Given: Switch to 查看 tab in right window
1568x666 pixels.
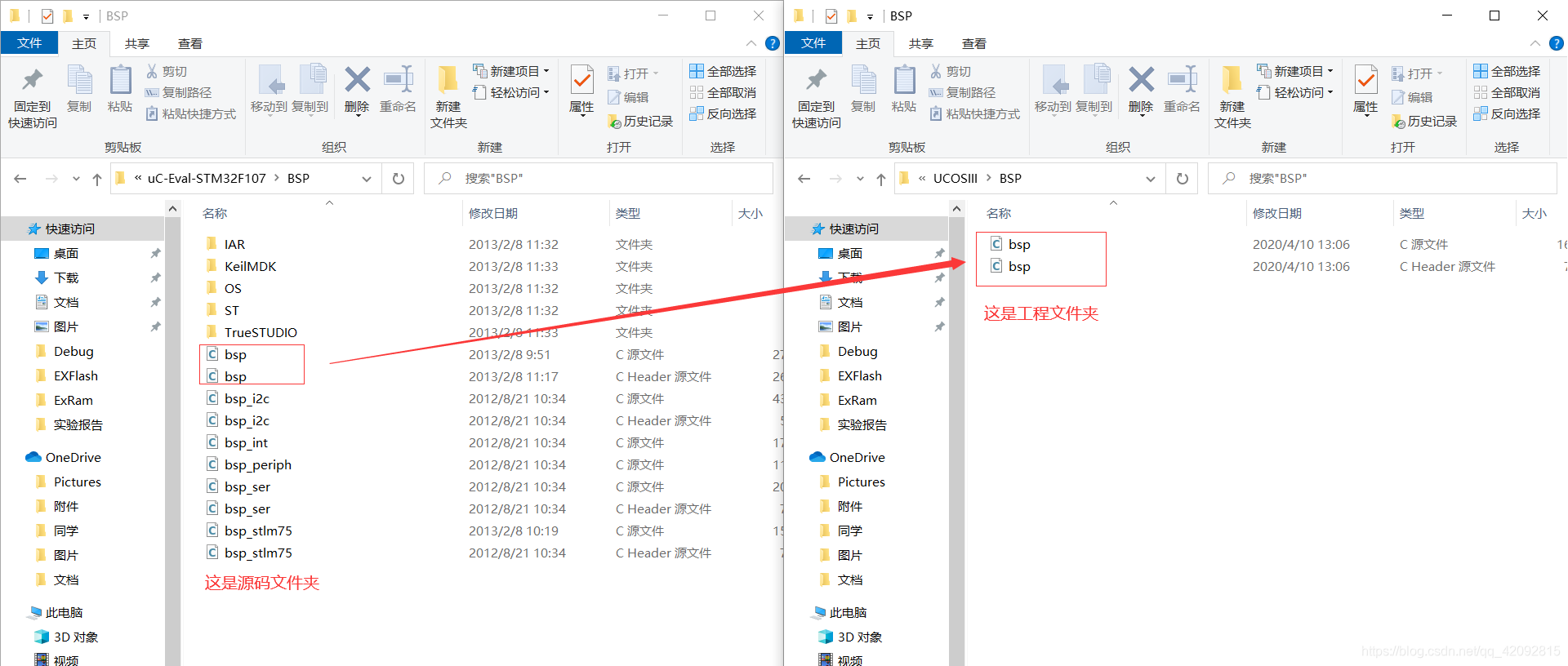Looking at the screenshot, I should [974, 43].
